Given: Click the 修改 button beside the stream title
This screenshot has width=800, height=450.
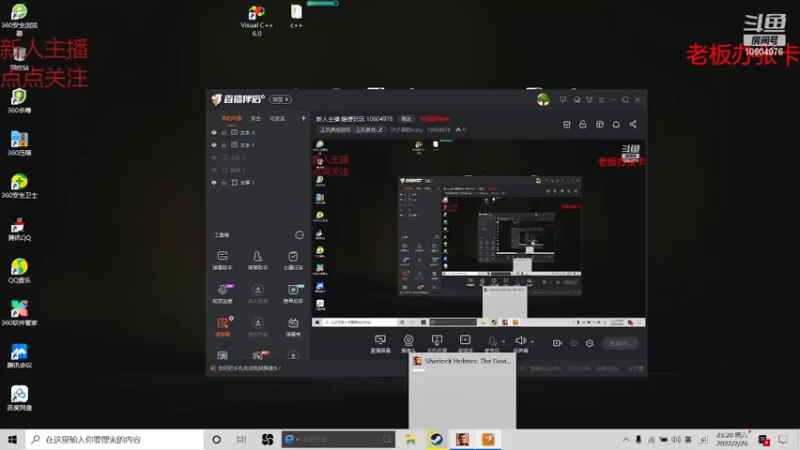Looking at the screenshot, I should click(x=406, y=119).
